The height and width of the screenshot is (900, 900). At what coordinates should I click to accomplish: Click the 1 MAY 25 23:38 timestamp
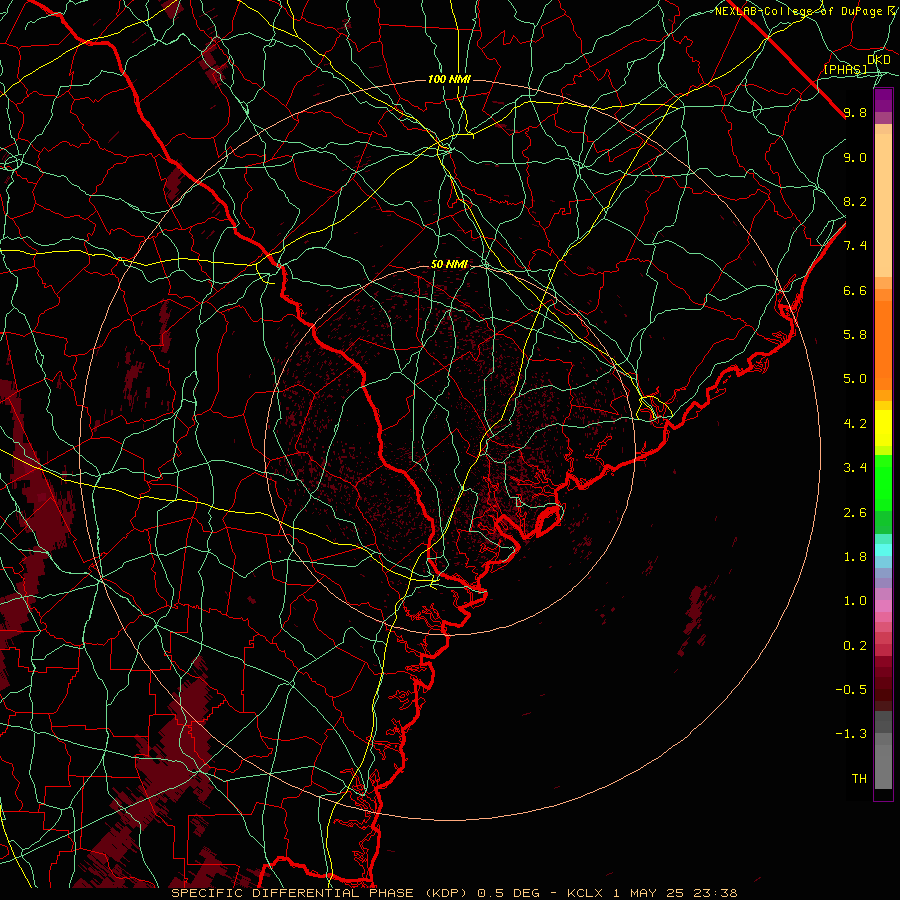pos(676,893)
